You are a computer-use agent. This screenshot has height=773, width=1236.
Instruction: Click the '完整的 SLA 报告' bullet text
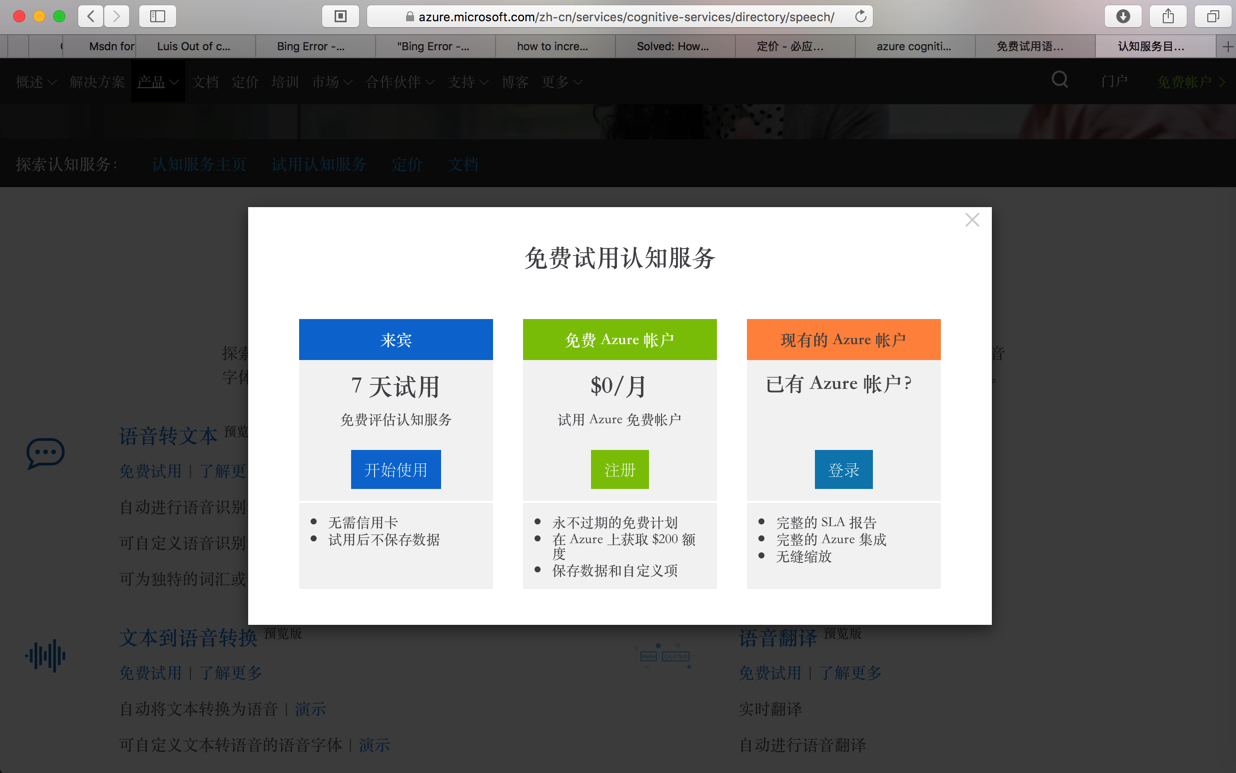826,522
